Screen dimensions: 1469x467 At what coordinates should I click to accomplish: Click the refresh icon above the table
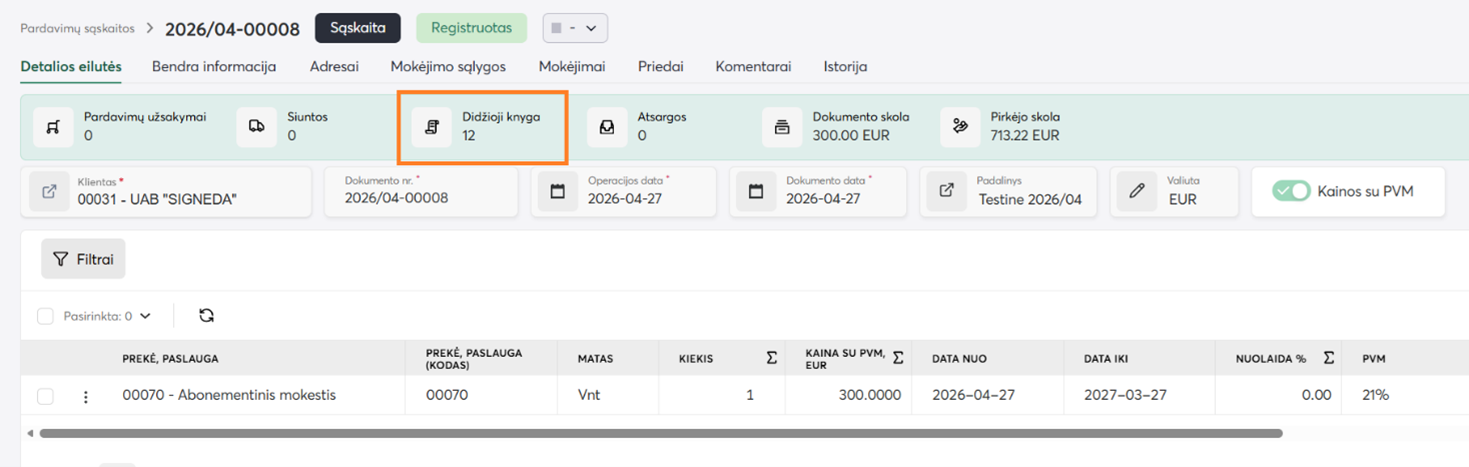(206, 316)
